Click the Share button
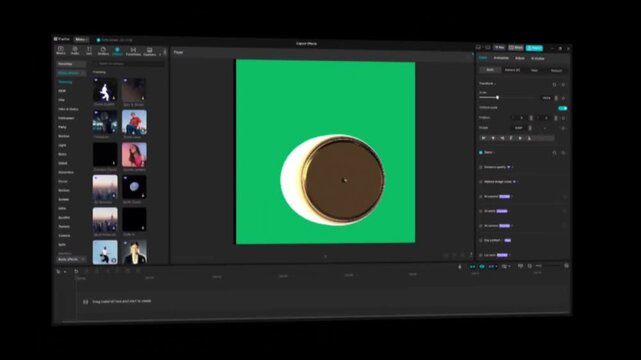Viewport: 641px width, 360px height. pos(516,48)
